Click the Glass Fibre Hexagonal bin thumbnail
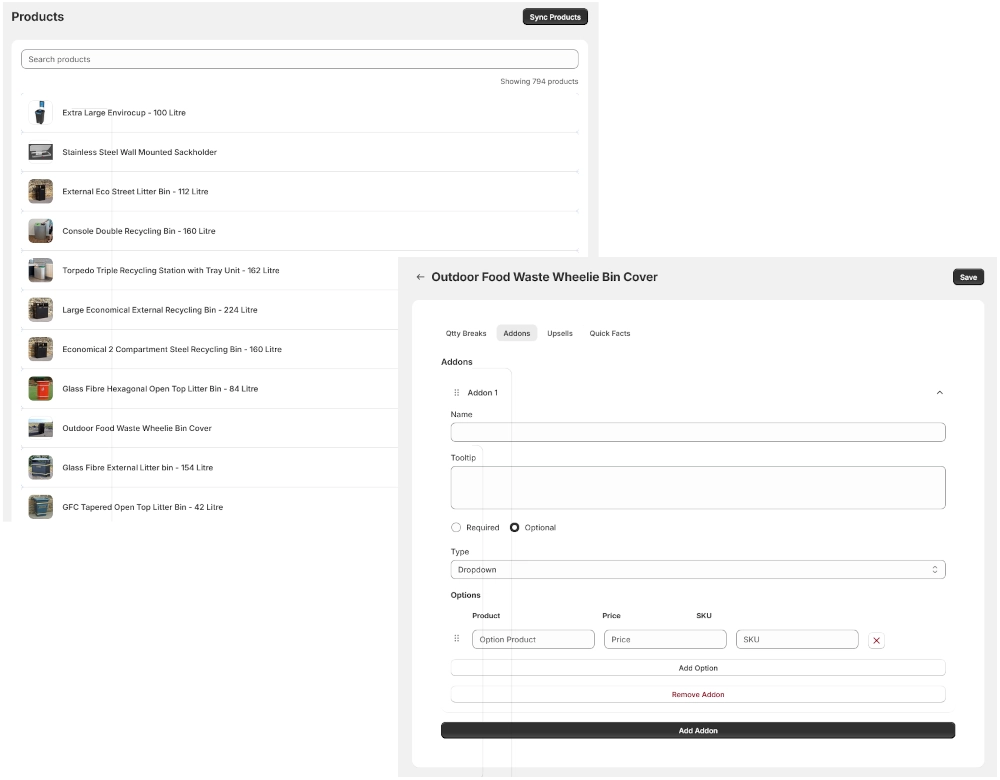Viewport: 1000px width, 780px height. pos(40,389)
